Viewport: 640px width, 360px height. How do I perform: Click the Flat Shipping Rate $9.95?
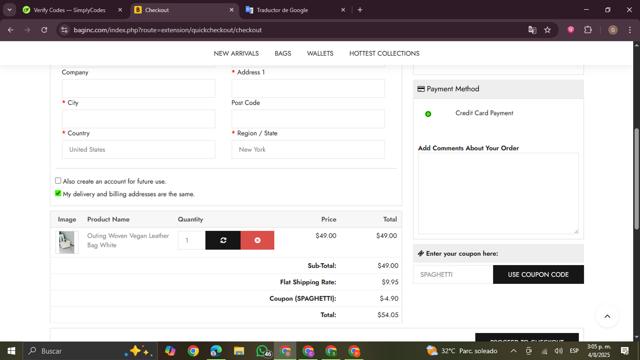click(390, 282)
